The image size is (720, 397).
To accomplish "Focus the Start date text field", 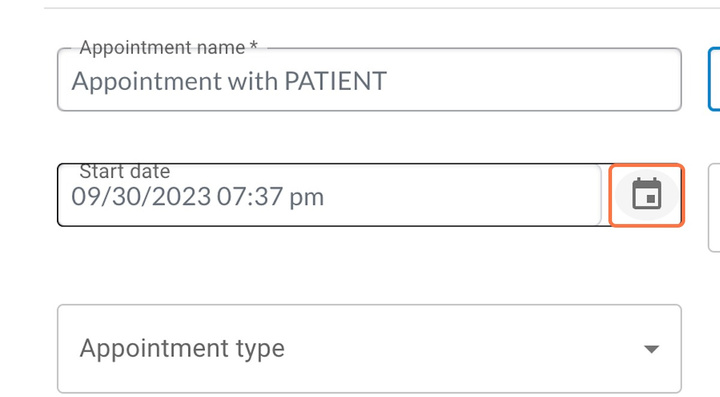I will (x=329, y=195).
